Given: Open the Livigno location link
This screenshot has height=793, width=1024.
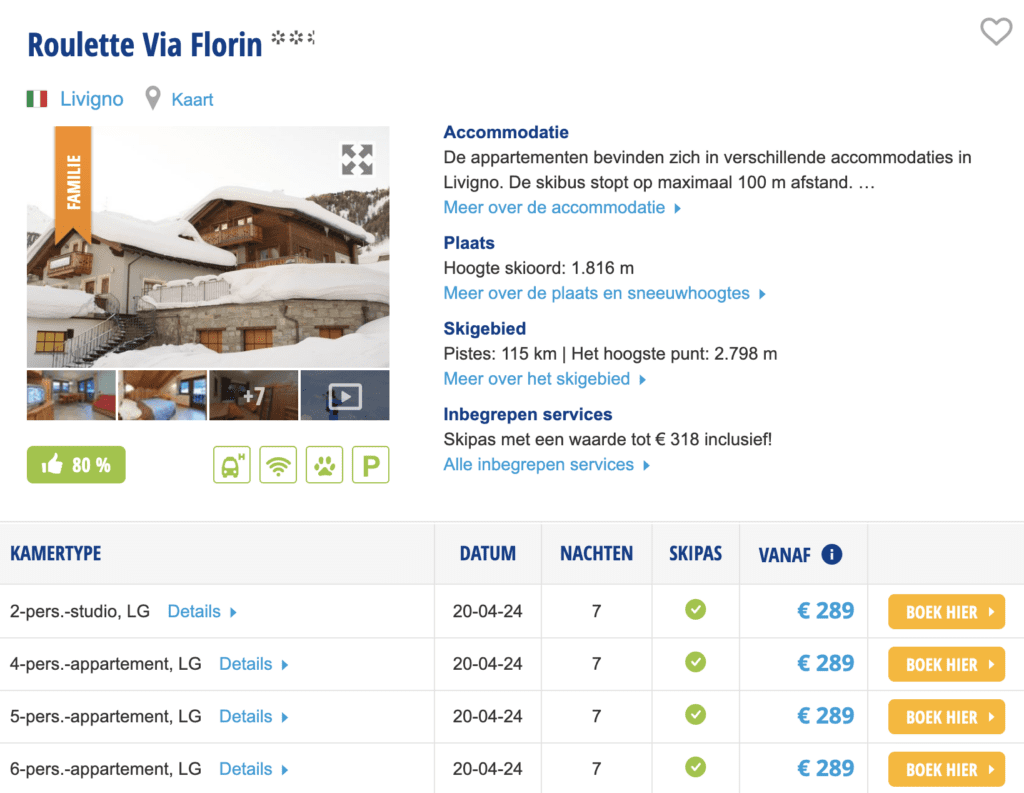Looking at the screenshot, I should (x=91, y=99).
